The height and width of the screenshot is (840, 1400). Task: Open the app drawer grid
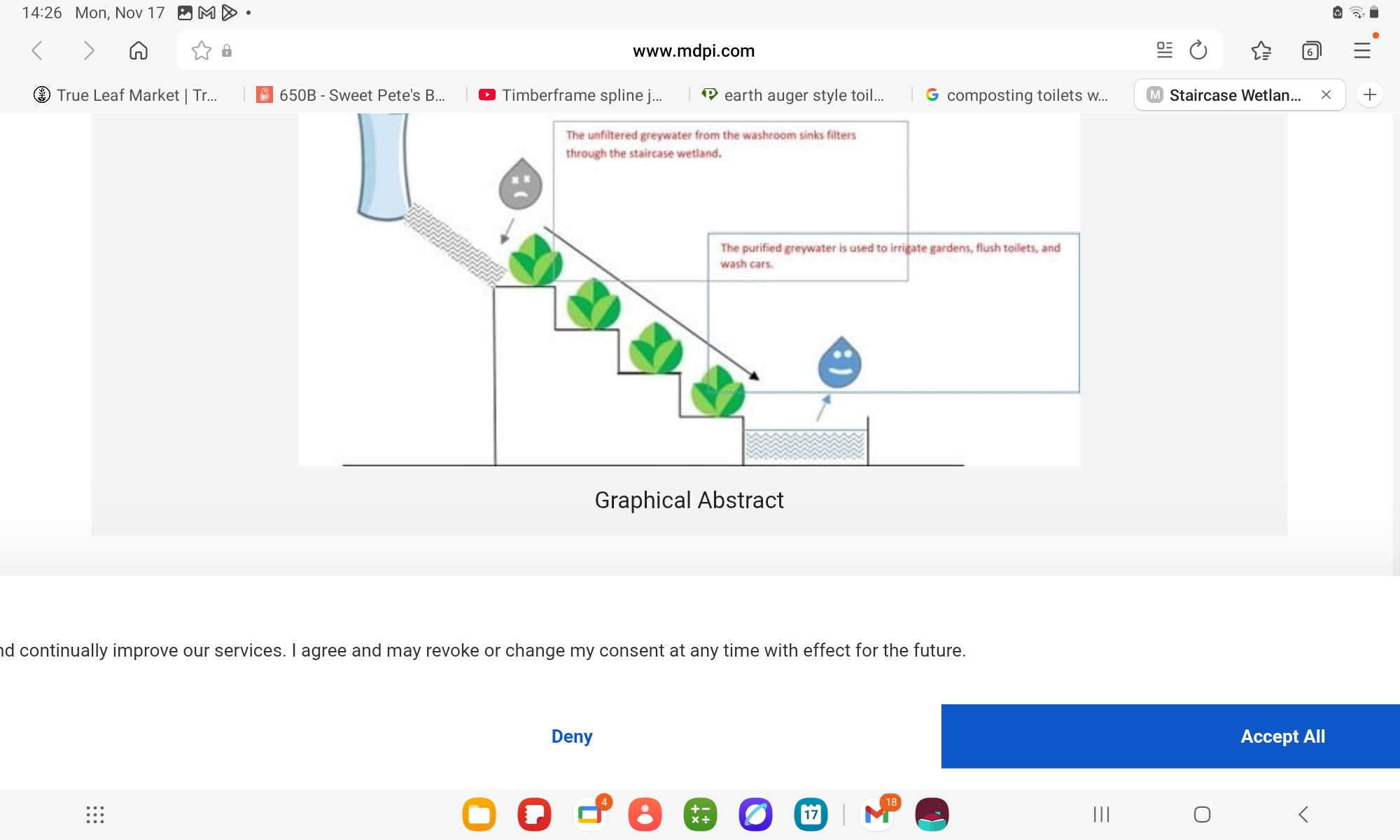(x=95, y=815)
